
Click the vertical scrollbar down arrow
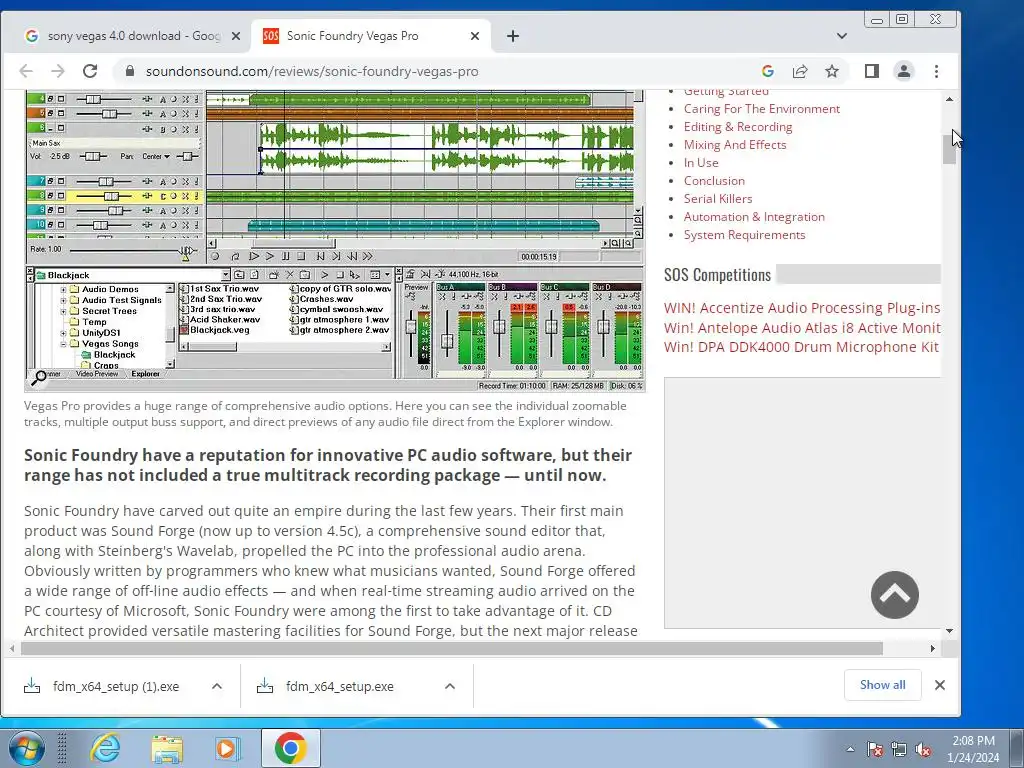tap(950, 631)
